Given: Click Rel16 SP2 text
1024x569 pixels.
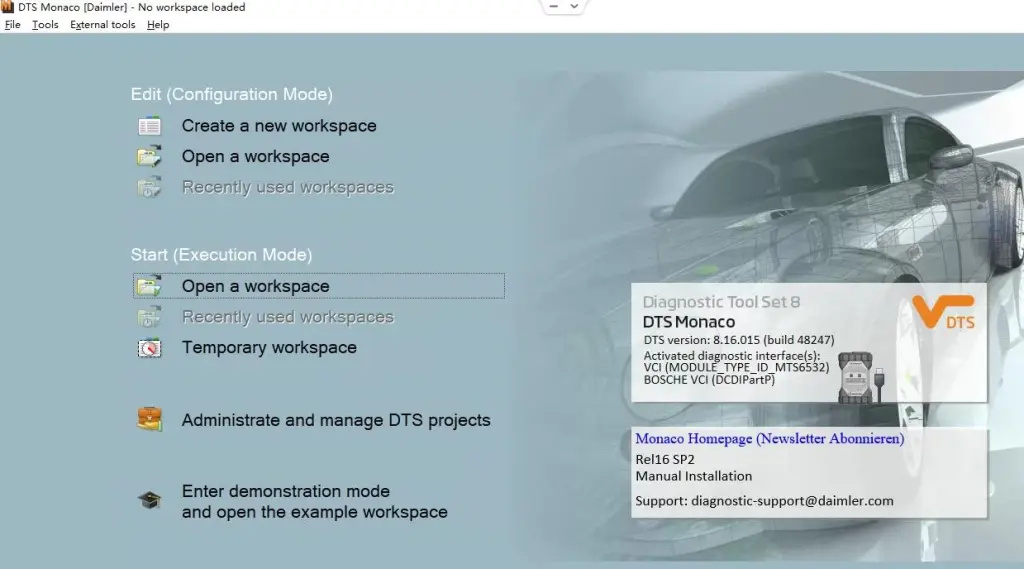Looking at the screenshot, I should 665,459.
